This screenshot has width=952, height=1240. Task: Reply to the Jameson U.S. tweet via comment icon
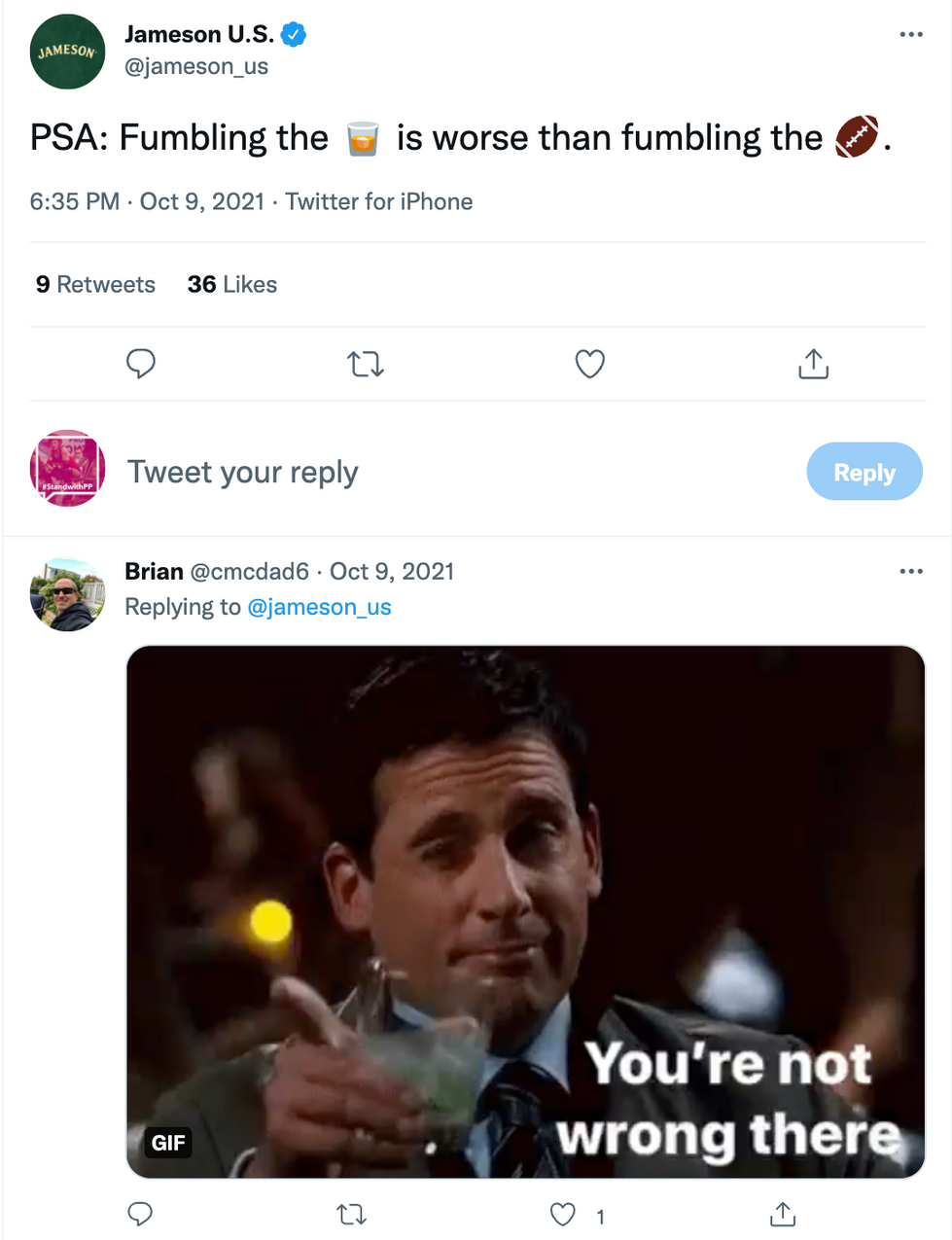141,364
